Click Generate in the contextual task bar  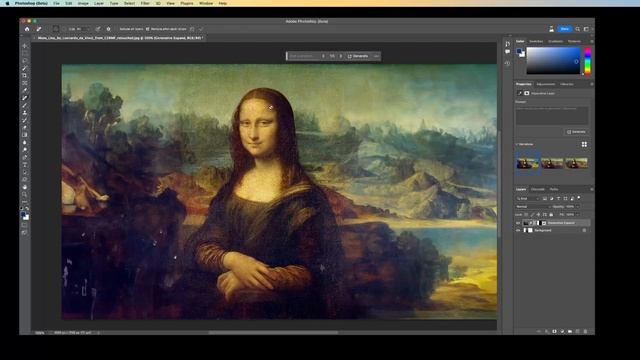coord(358,56)
